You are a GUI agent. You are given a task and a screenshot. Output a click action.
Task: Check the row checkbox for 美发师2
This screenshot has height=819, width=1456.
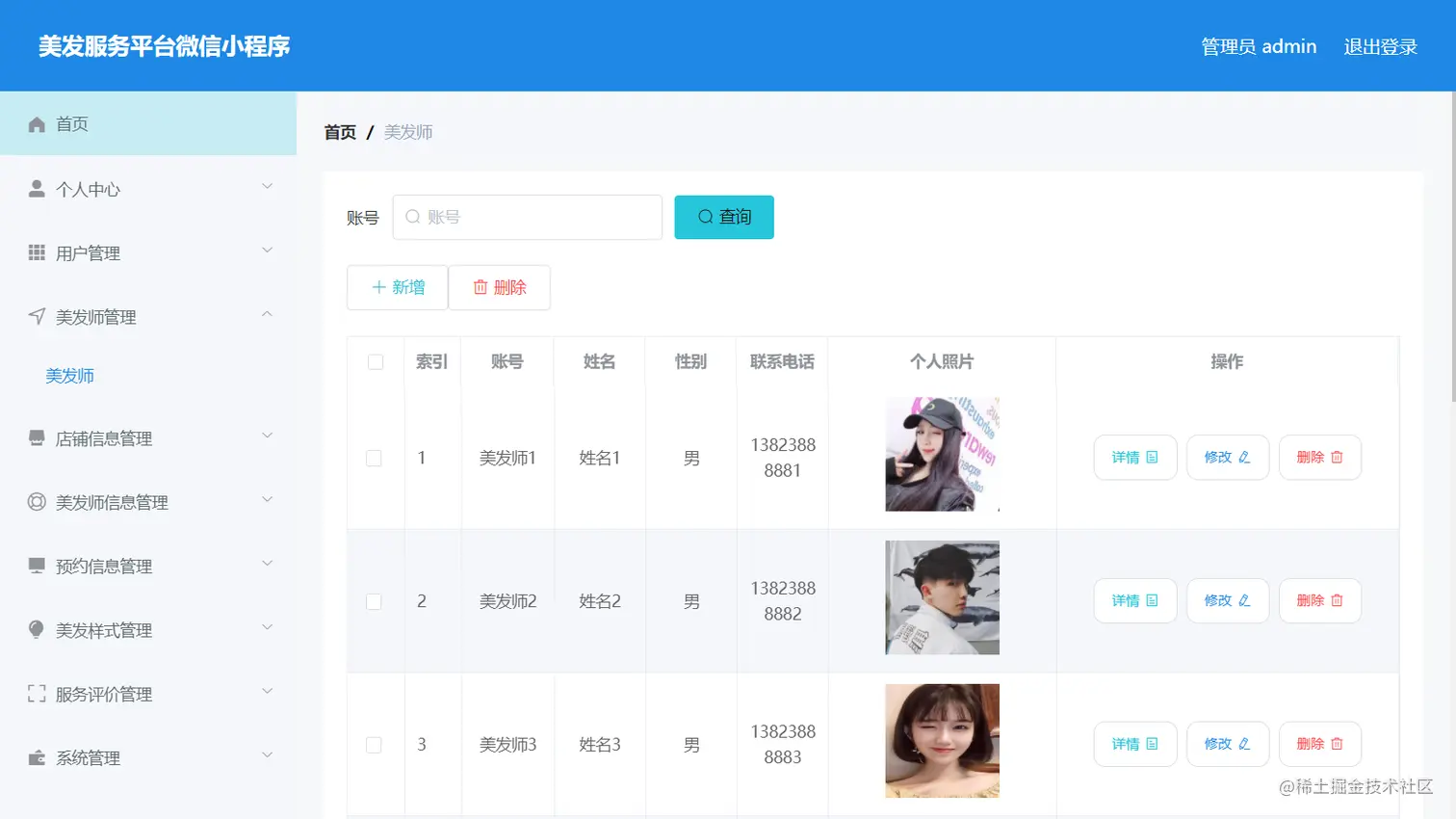click(x=374, y=602)
